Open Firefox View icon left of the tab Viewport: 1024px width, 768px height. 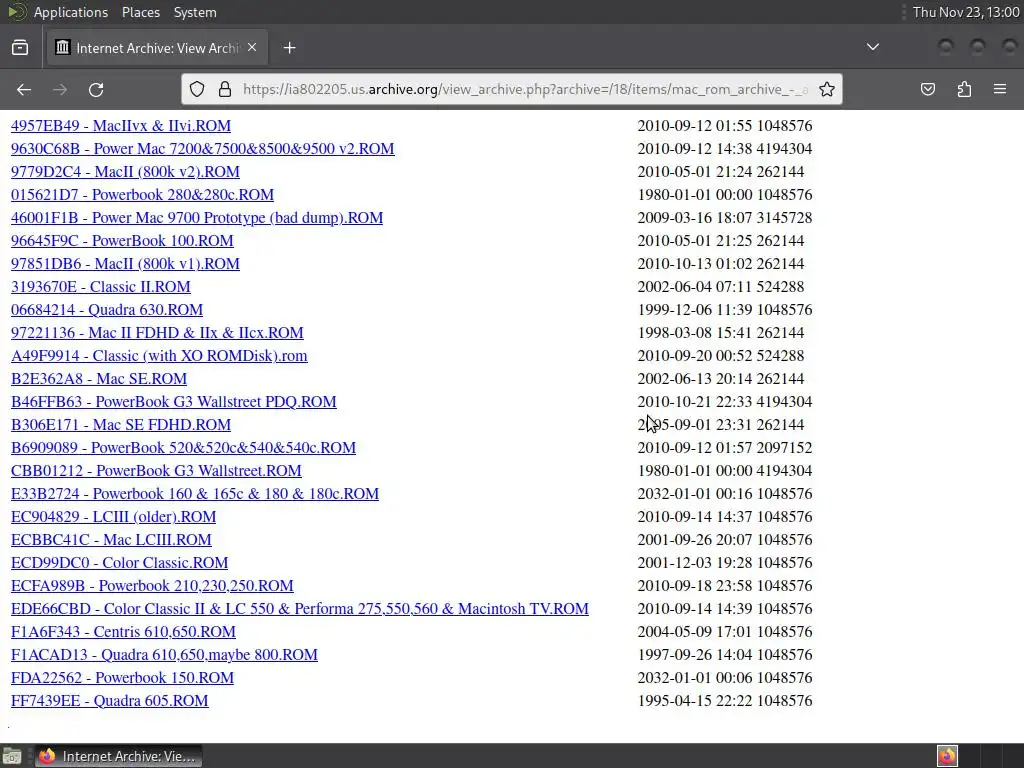click(x=20, y=48)
